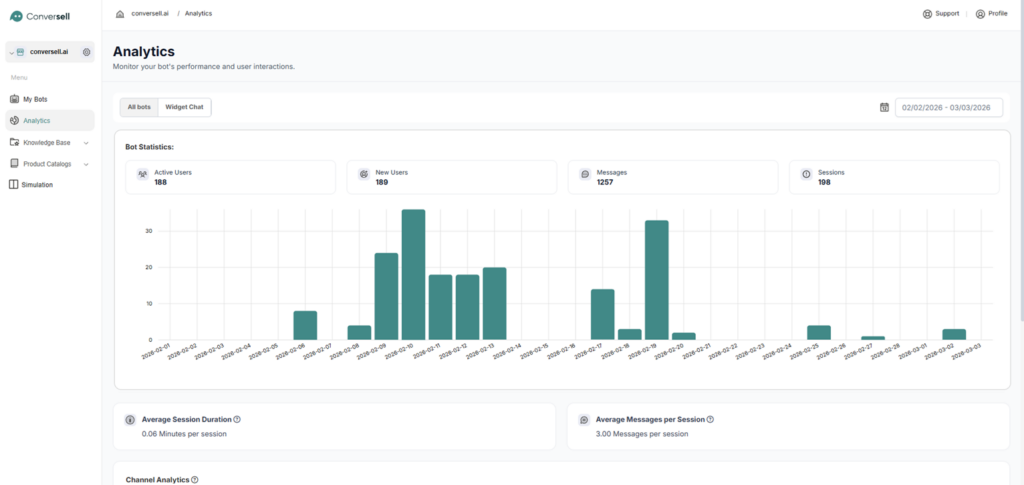1024x485 pixels.
Task: Select the All bots filter
Action: [139, 107]
